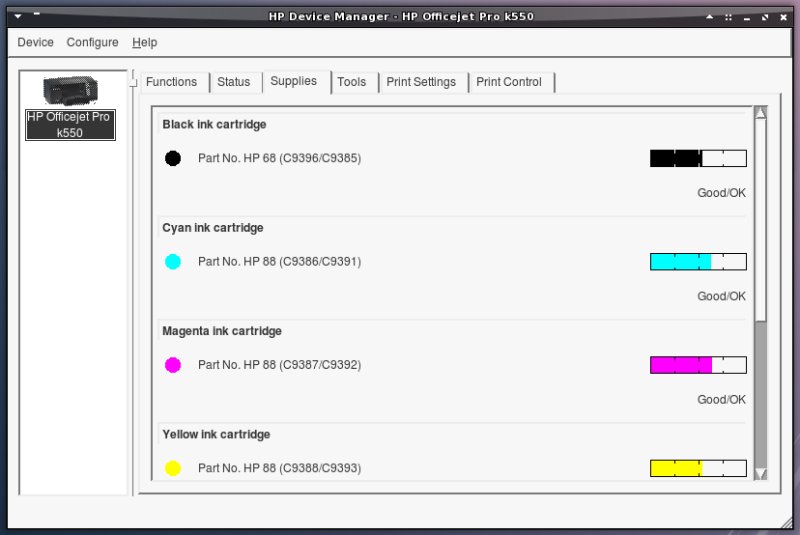
Task: Open the Device menu
Action: coord(35,42)
